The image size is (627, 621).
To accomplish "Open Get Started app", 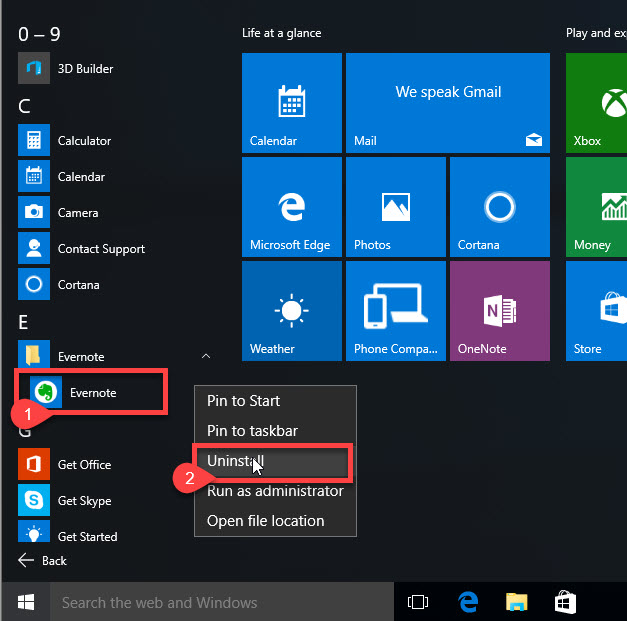I will click(x=68, y=532).
